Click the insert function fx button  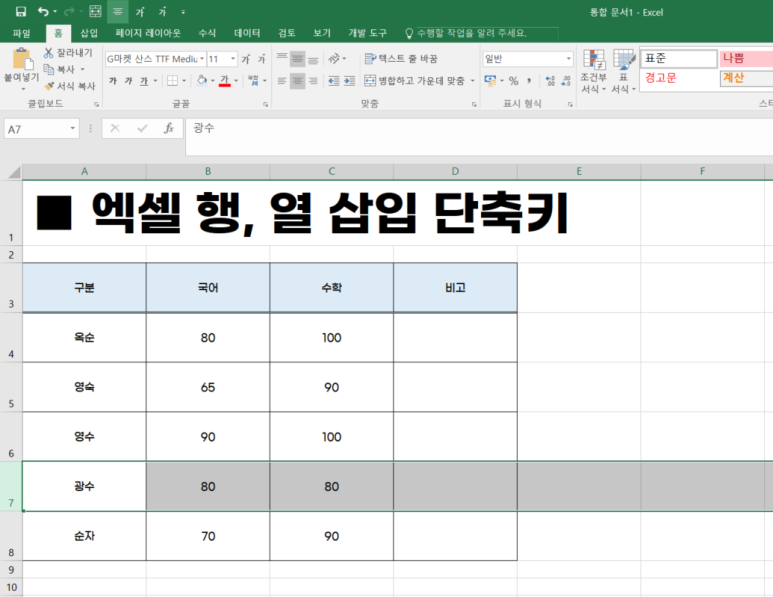point(169,129)
